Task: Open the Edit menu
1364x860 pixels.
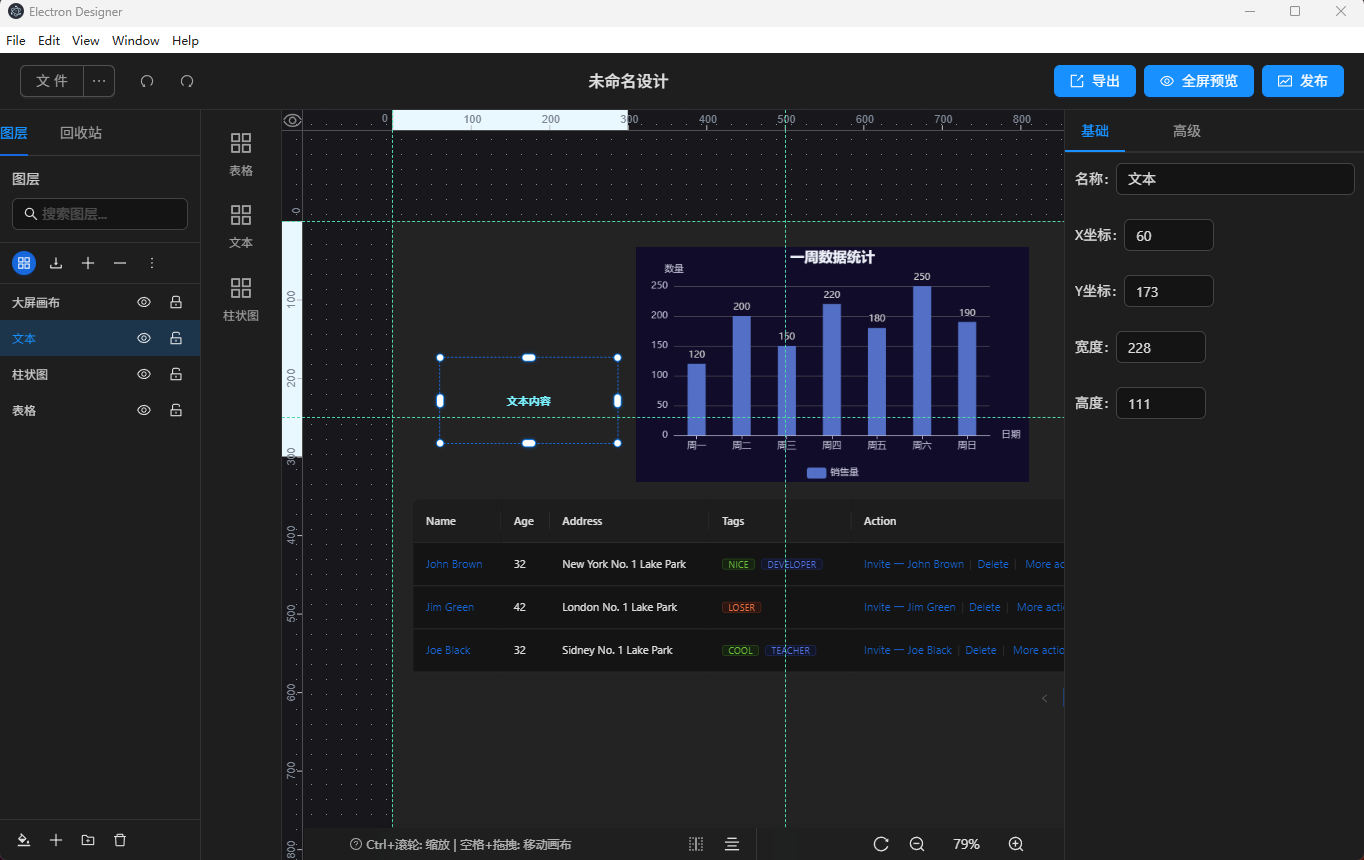Action: click(x=49, y=41)
